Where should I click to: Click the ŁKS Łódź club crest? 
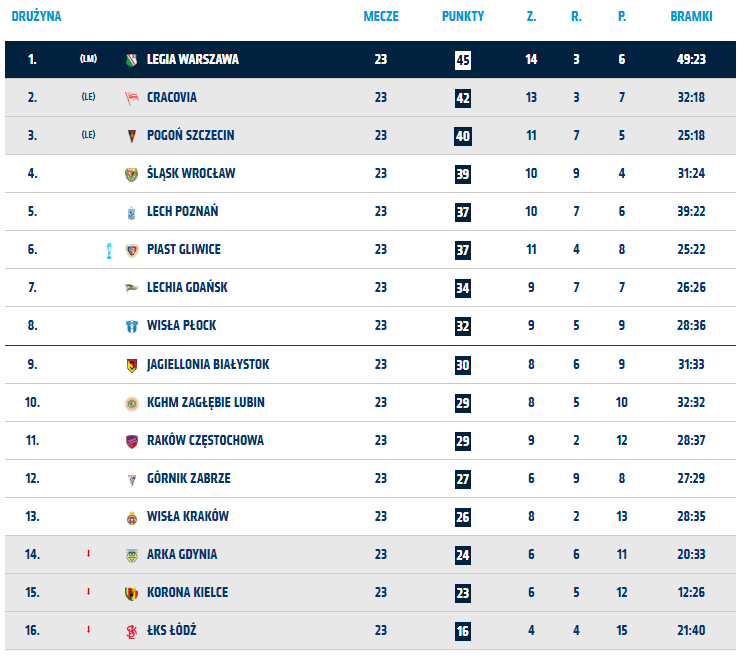pyautogui.click(x=132, y=631)
